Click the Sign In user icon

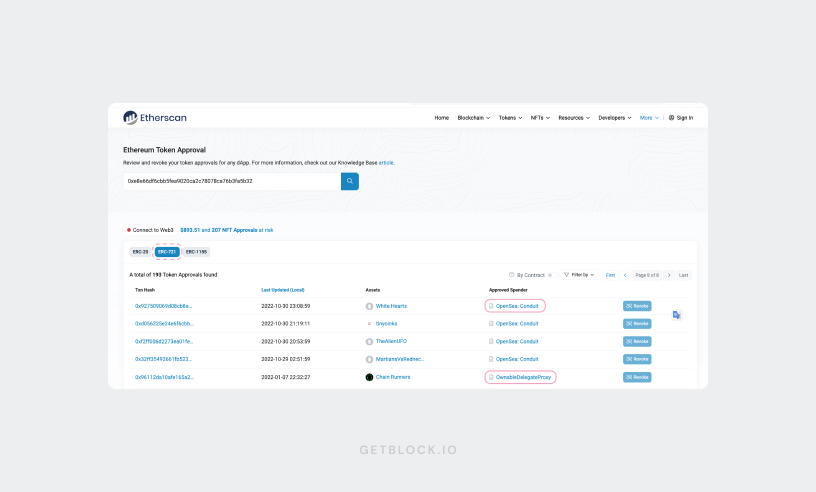(671, 118)
